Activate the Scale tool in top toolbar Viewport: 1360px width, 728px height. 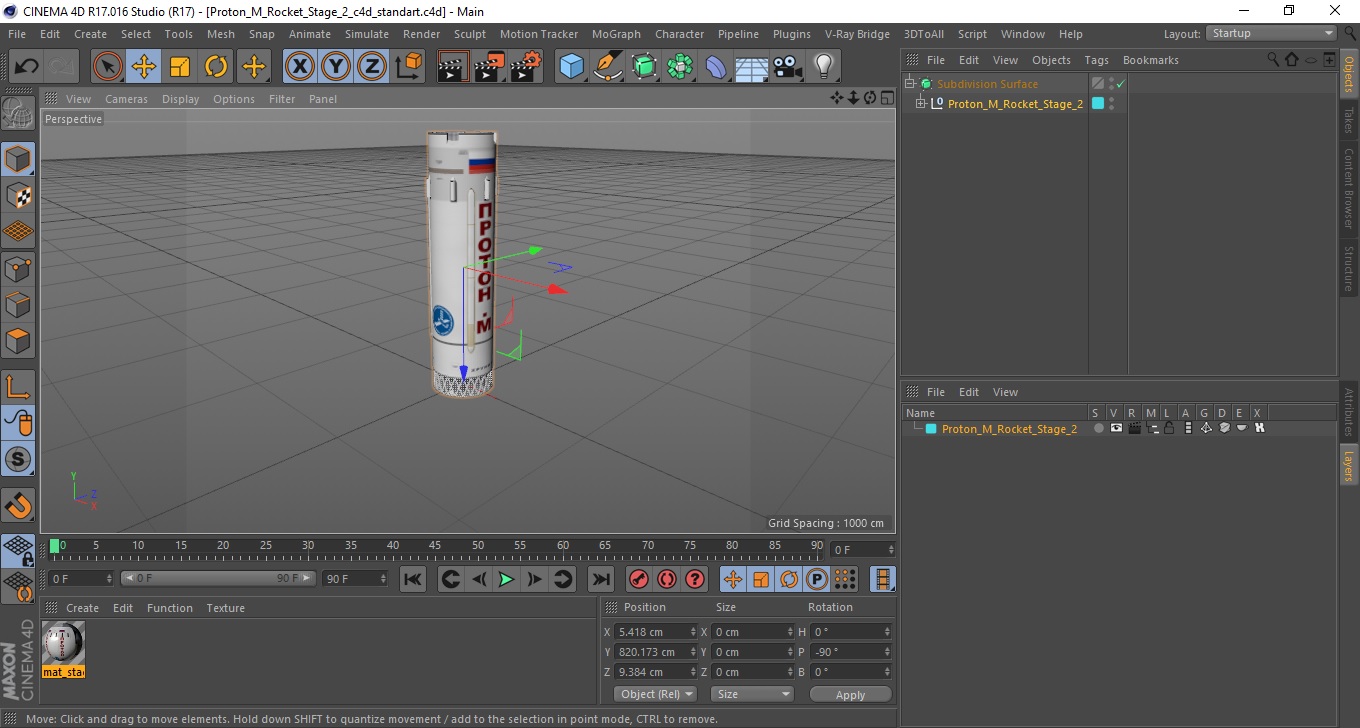(180, 67)
